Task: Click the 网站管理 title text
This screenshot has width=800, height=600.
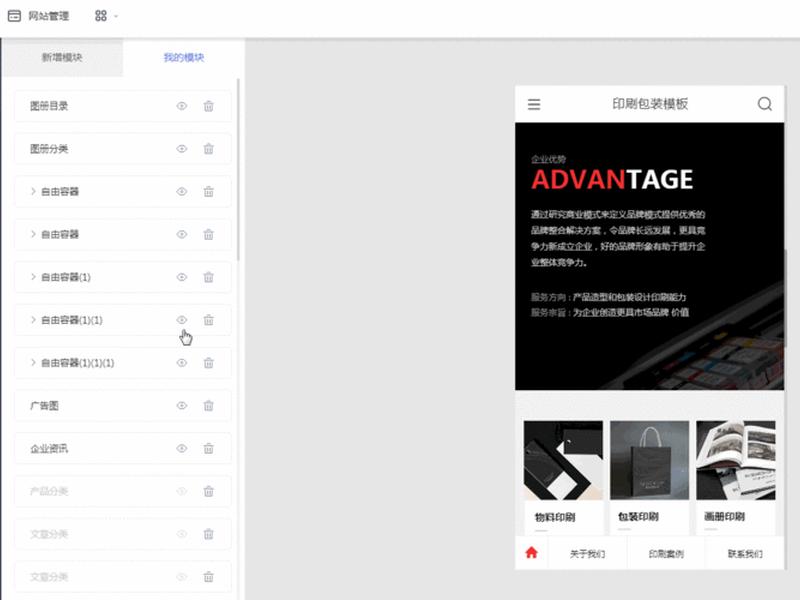Action: [x=48, y=16]
